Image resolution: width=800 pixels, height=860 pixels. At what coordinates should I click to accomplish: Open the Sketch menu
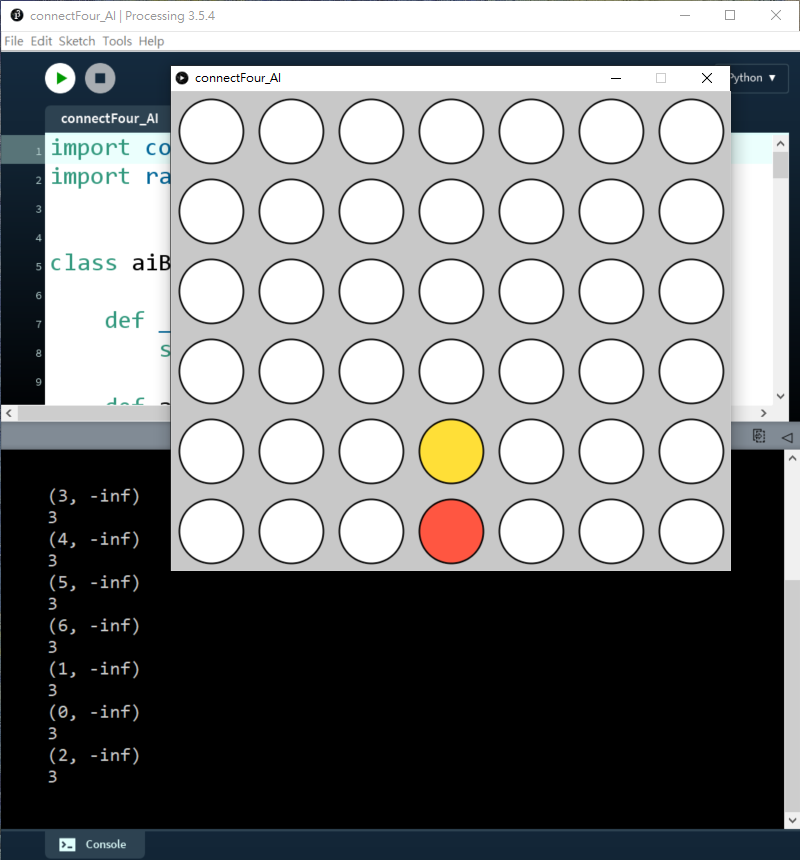[x=77, y=41]
